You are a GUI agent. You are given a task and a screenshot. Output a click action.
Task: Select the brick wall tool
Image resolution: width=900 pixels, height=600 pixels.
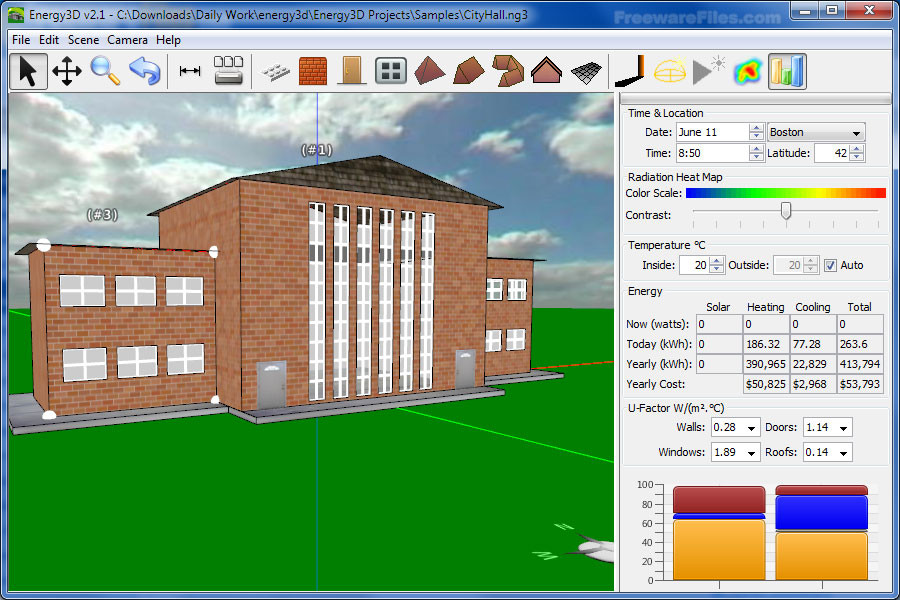point(313,72)
